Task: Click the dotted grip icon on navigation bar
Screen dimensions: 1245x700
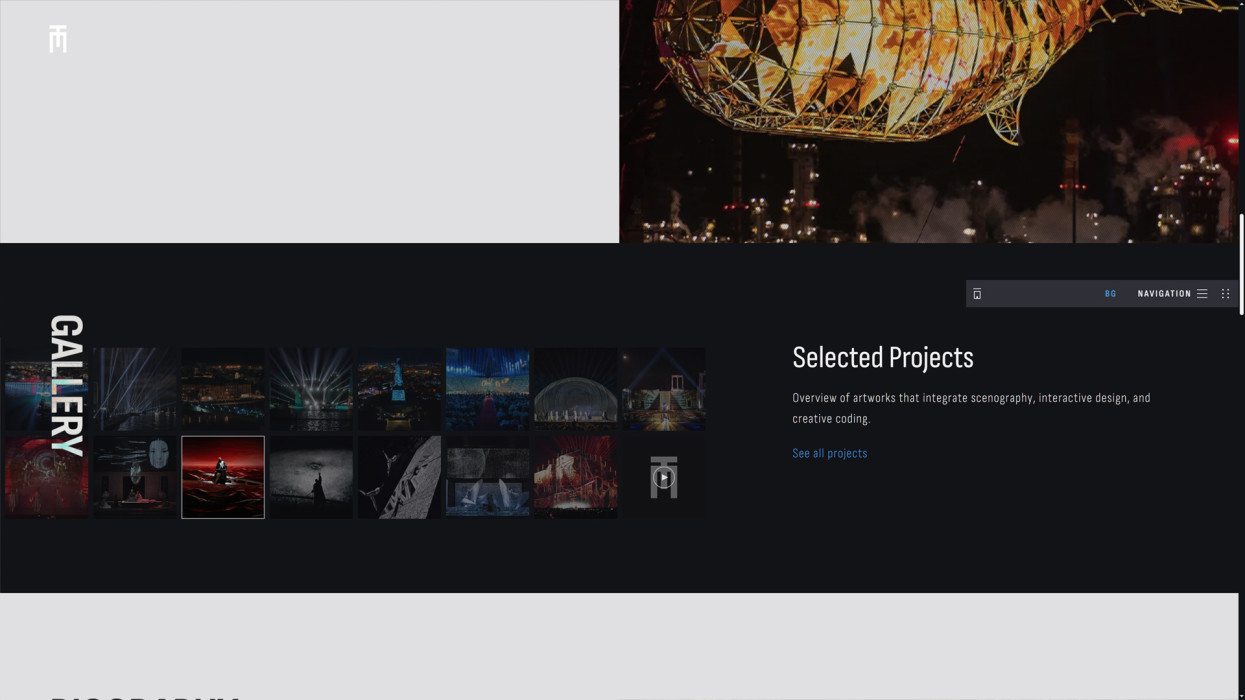Action: tap(1225, 294)
